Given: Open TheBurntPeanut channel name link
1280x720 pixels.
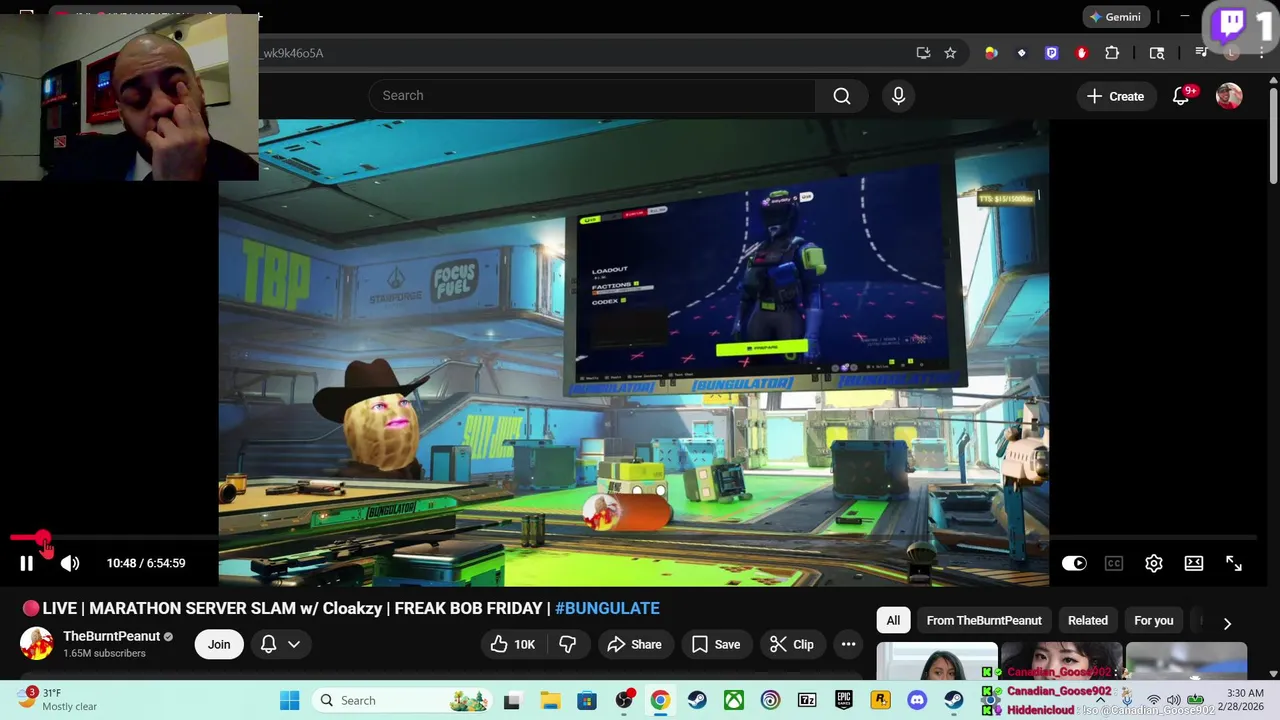Looking at the screenshot, I should tap(111, 636).
